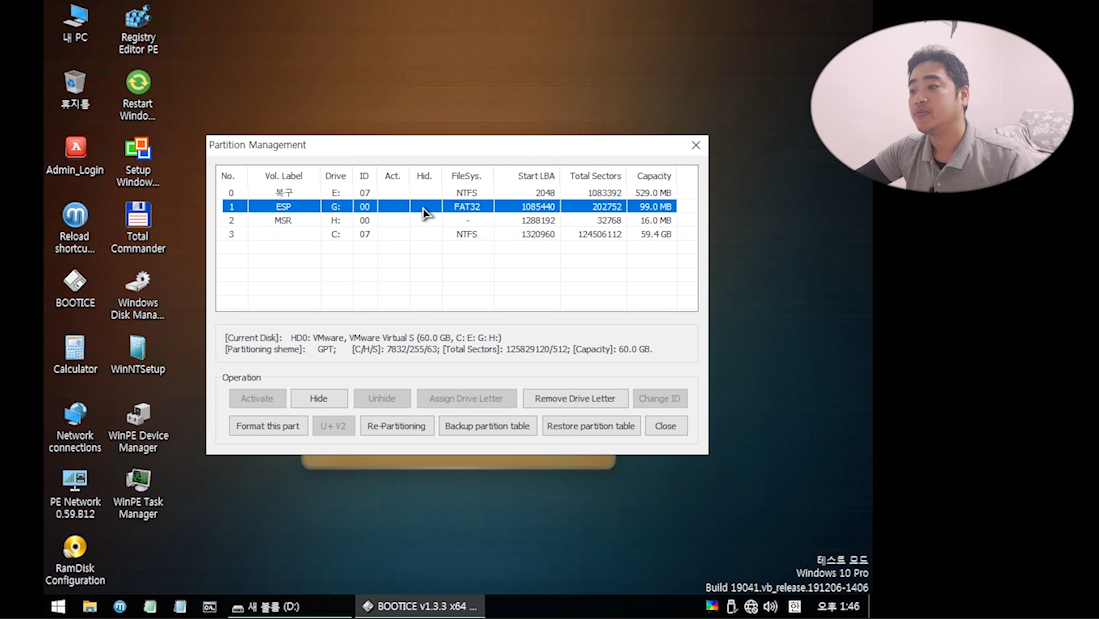The height and width of the screenshot is (619, 1099).
Task: Click the Total Sectors column header
Action: [x=594, y=176]
